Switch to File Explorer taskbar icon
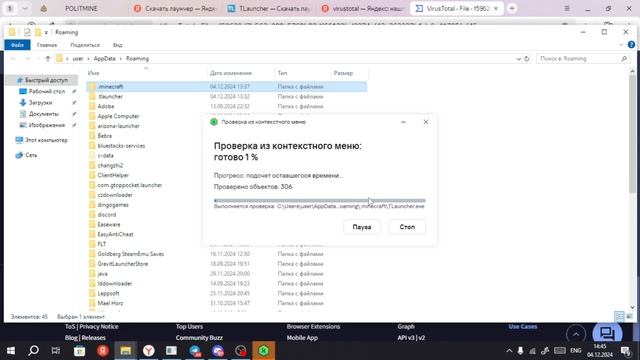 click(125, 351)
